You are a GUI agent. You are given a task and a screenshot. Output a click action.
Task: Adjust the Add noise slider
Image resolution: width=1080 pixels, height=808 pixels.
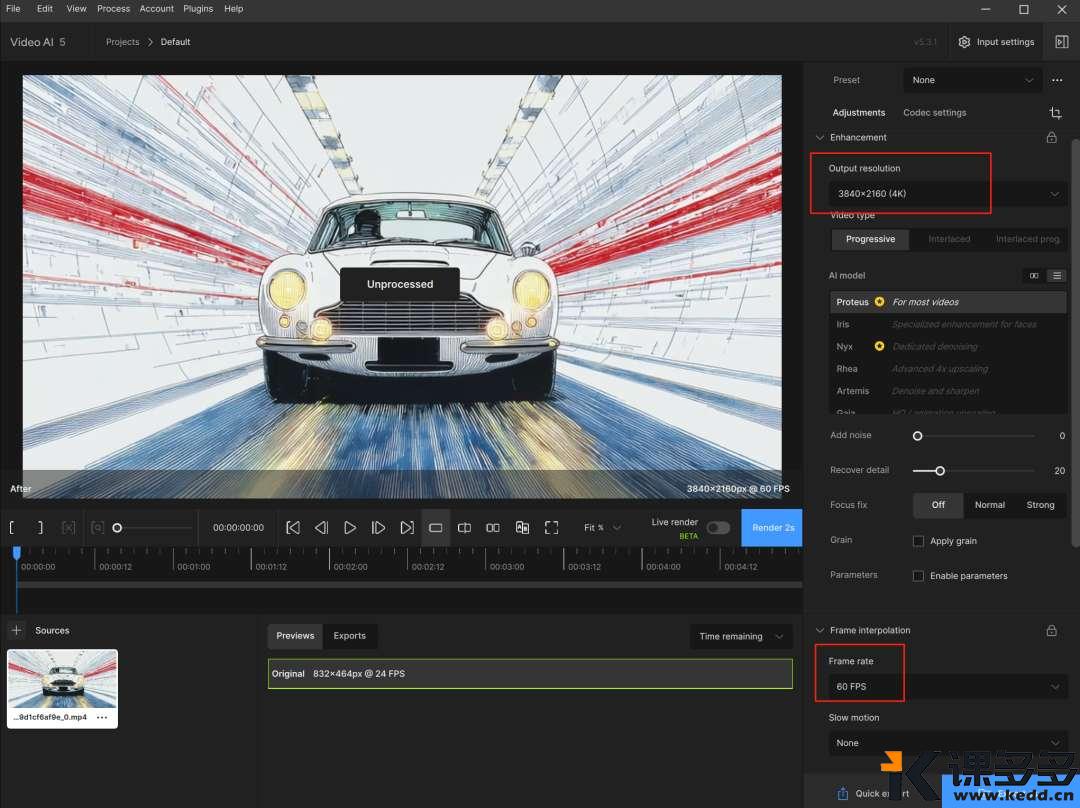[917, 436]
